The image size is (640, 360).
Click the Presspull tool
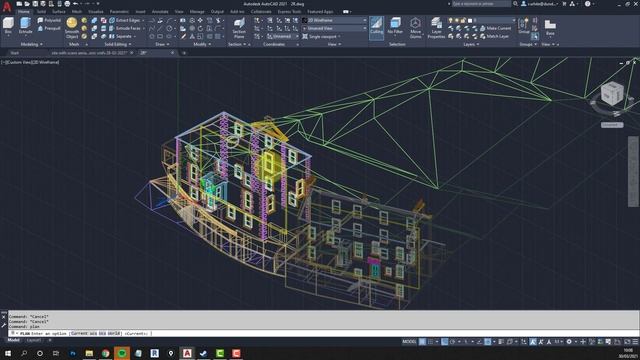point(49,28)
